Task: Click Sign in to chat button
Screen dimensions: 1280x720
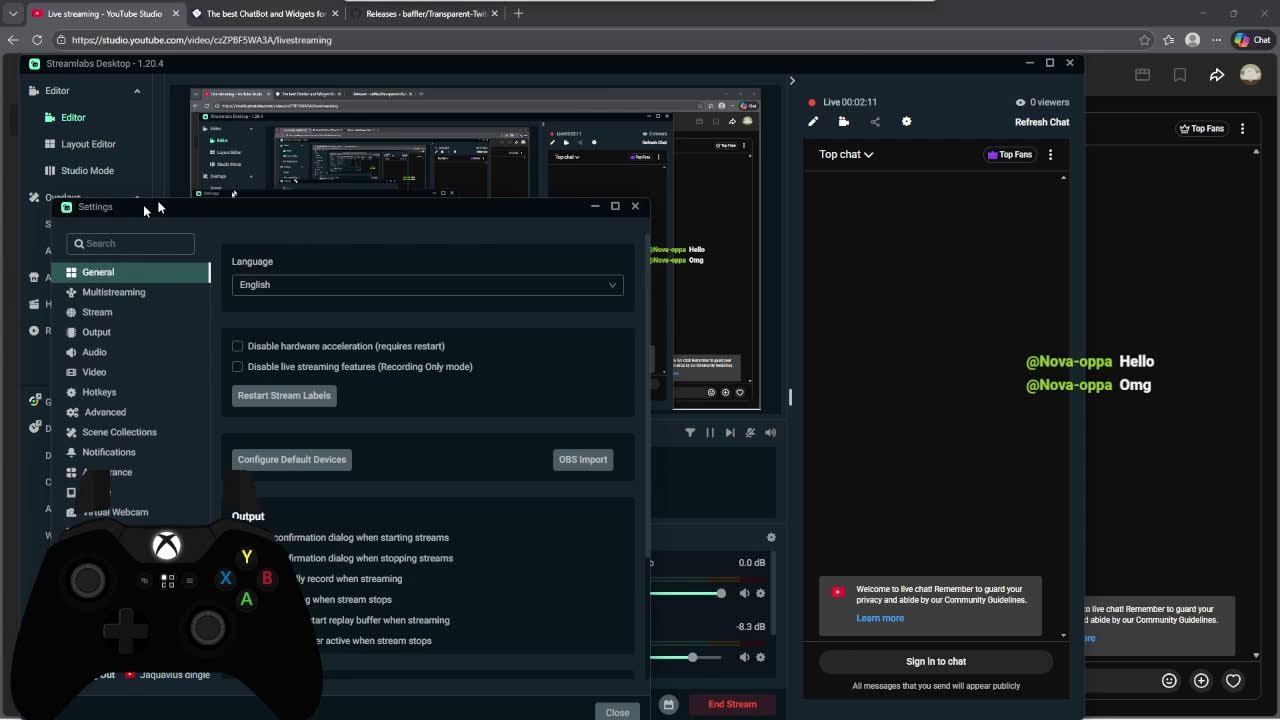Action: [x=936, y=662]
